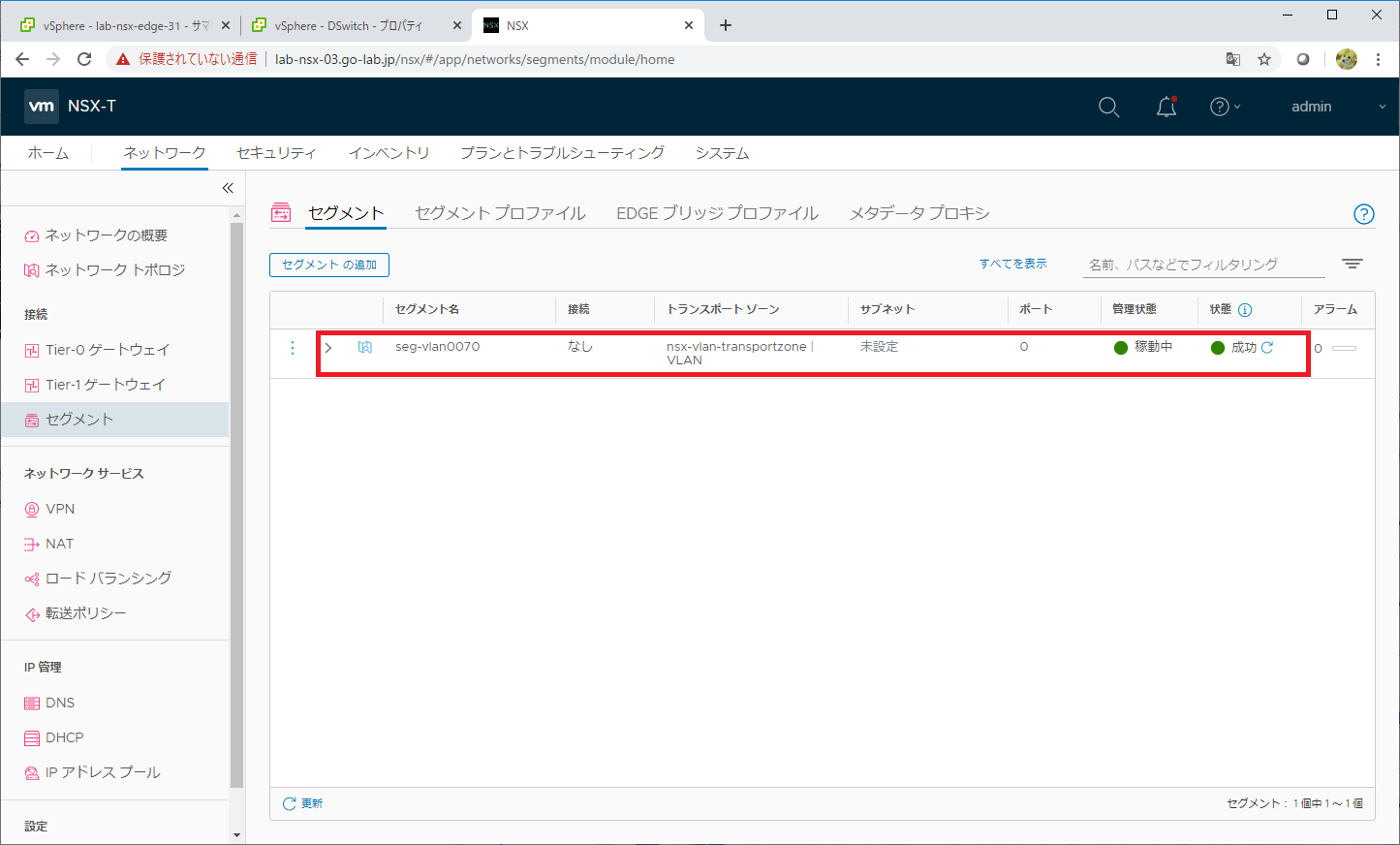Open ネットワーク トポロジ in sidebar
The width and height of the screenshot is (1400, 845).
pos(105,270)
